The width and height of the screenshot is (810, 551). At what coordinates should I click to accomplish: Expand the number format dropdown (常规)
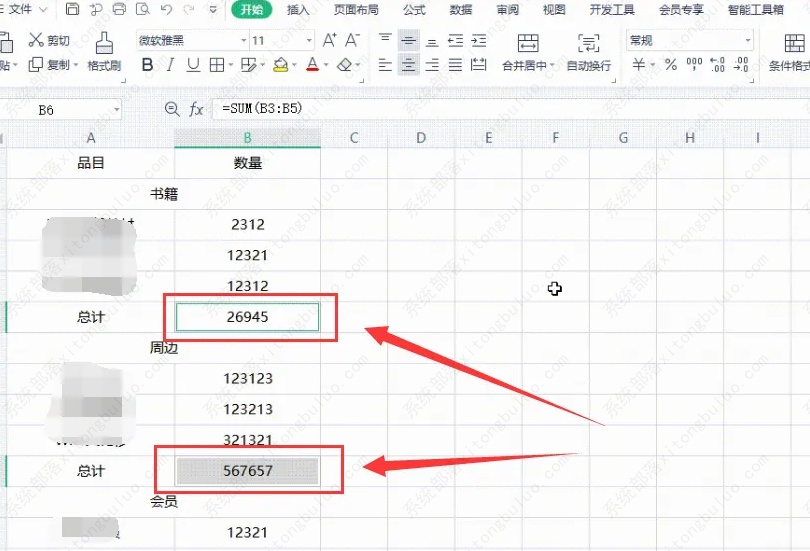click(x=747, y=41)
